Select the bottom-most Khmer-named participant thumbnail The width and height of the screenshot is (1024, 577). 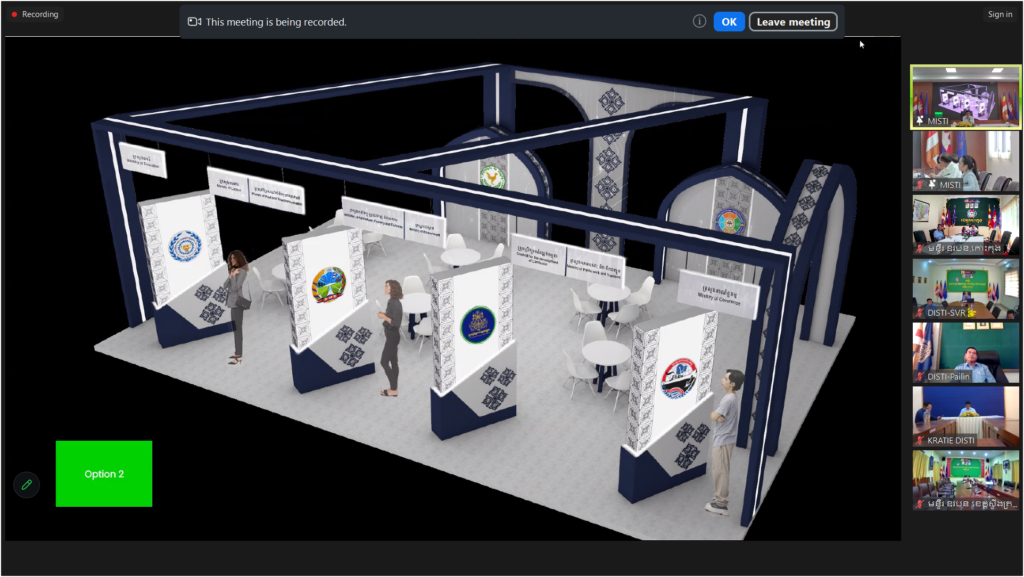pyautogui.click(x=965, y=480)
